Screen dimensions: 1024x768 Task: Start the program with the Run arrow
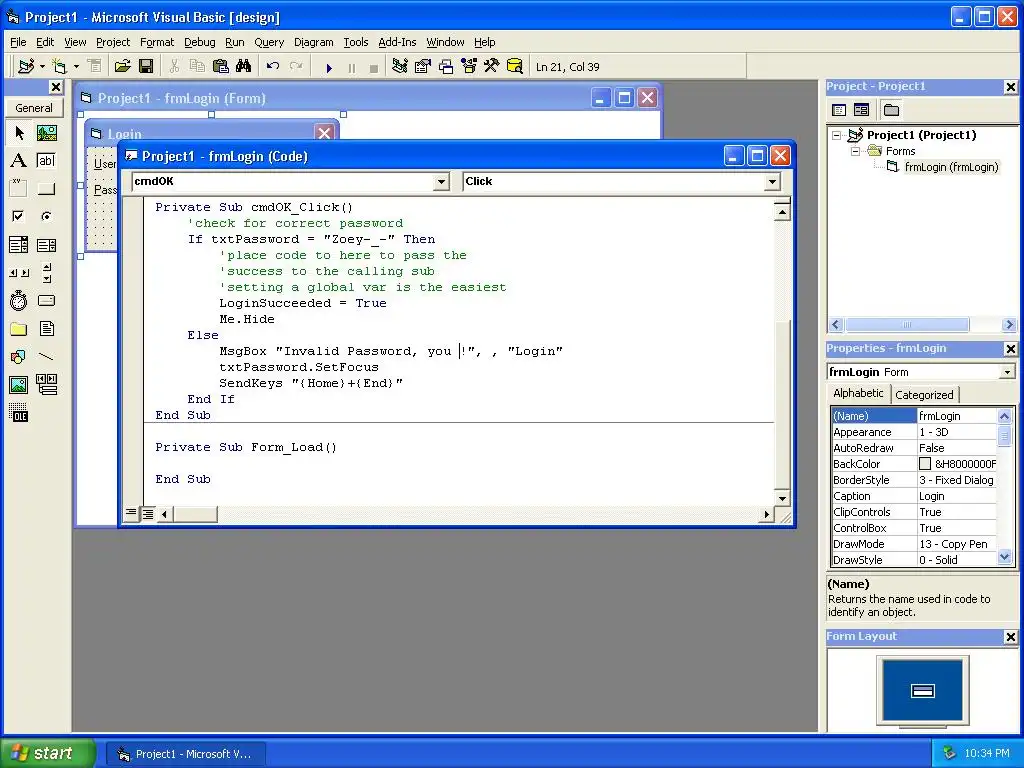[x=329, y=67]
